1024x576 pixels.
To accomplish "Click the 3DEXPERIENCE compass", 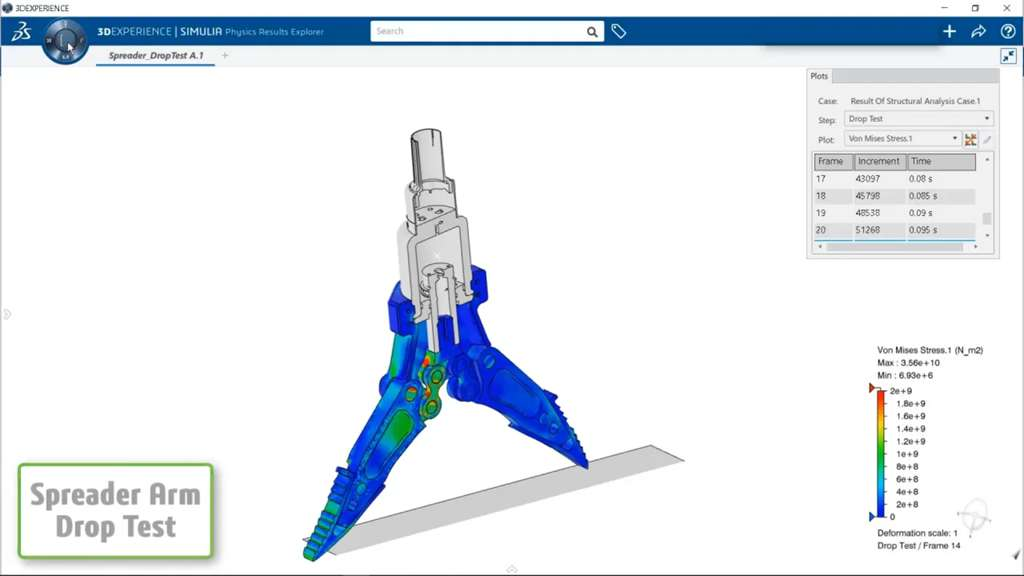I will [x=66, y=41].
